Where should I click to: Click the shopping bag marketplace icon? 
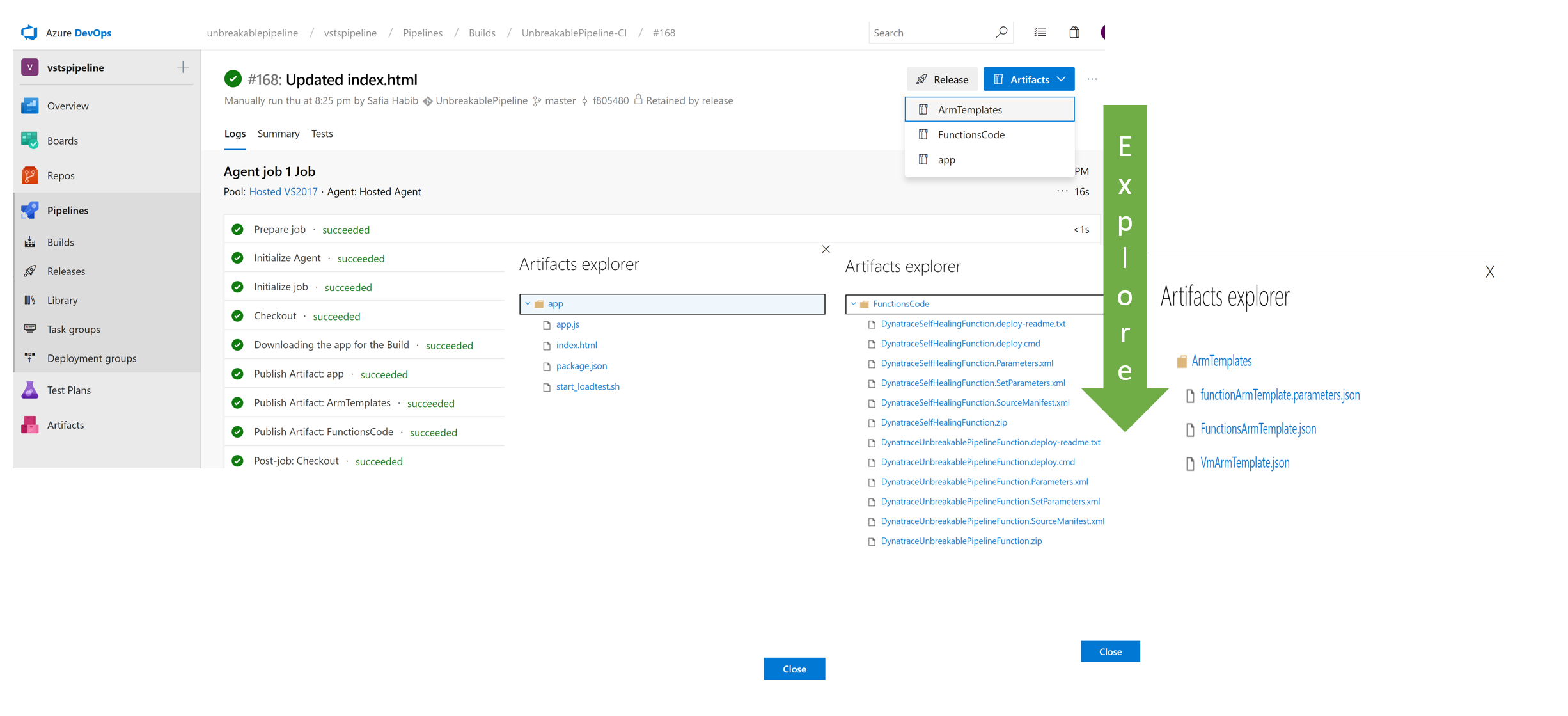pyautogui.click(x=1074, y=33)
